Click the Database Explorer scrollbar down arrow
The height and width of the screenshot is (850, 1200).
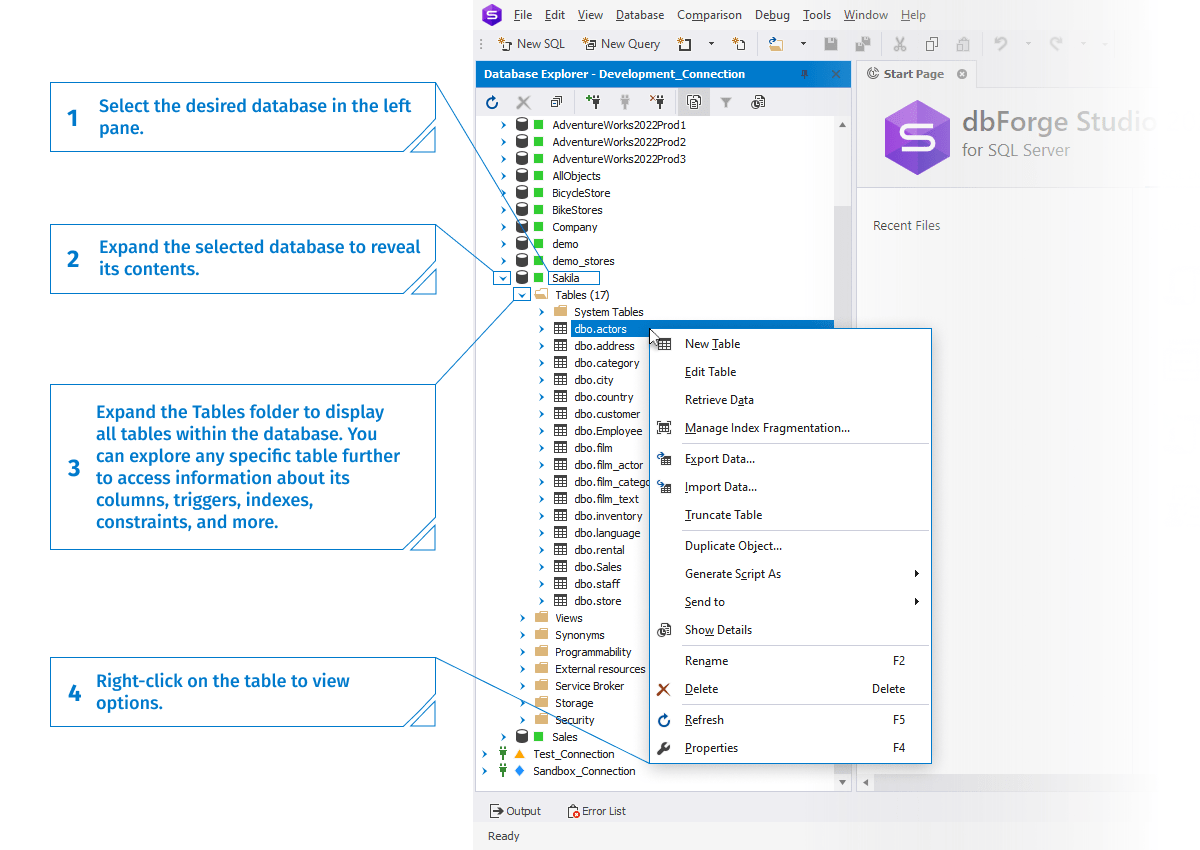click(x=842, y=782)
